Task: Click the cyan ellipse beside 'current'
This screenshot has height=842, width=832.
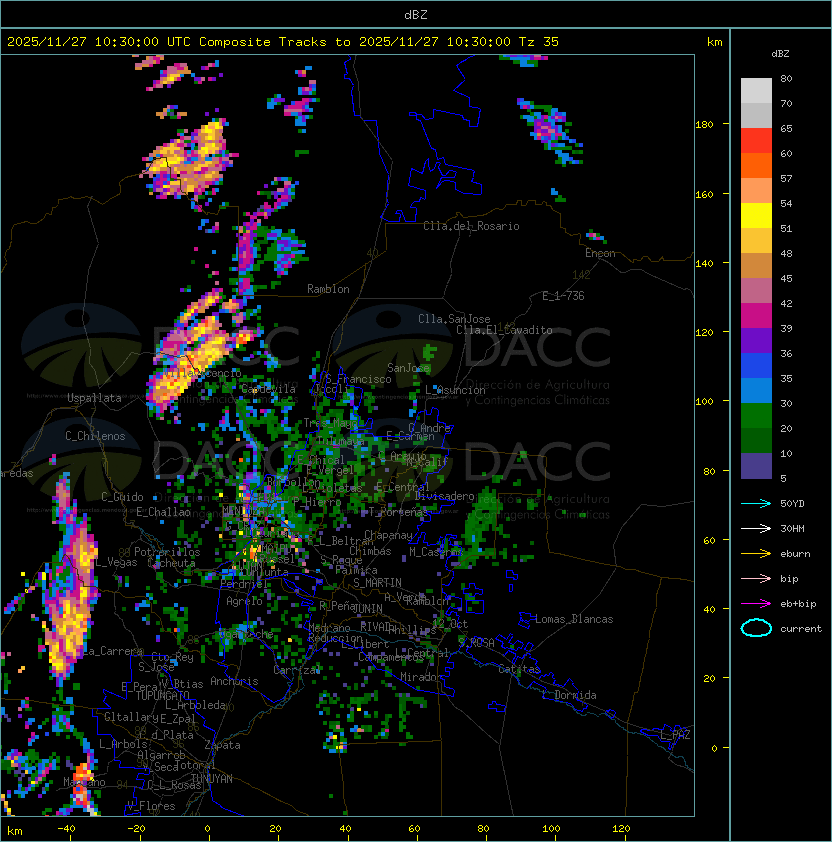Action: [756, 628]
